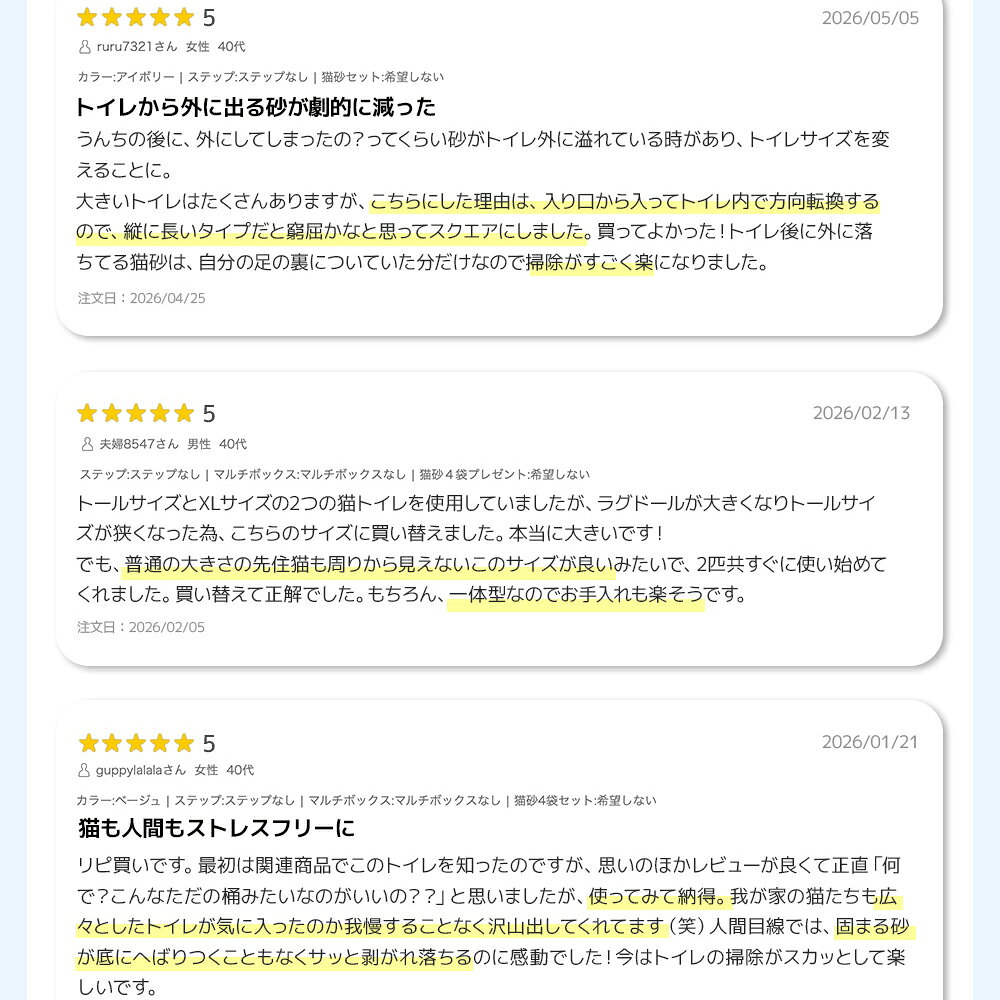The width and height of the screenshot is (1000, 1000).
Task: Click the カラー:アイボリー variant line
Action: coord(260,77)
